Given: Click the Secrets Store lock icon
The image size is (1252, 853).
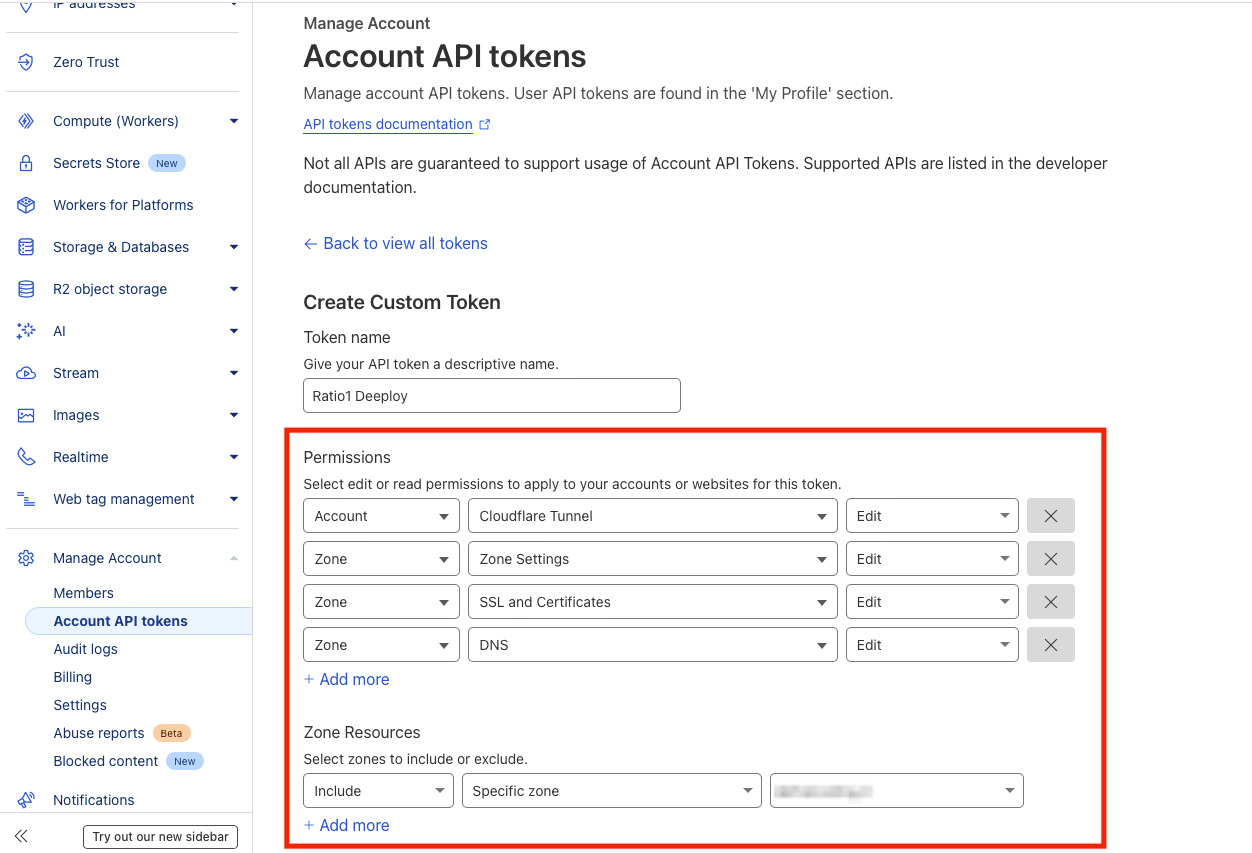Looking at the screenshot, I should pos(27,163).
